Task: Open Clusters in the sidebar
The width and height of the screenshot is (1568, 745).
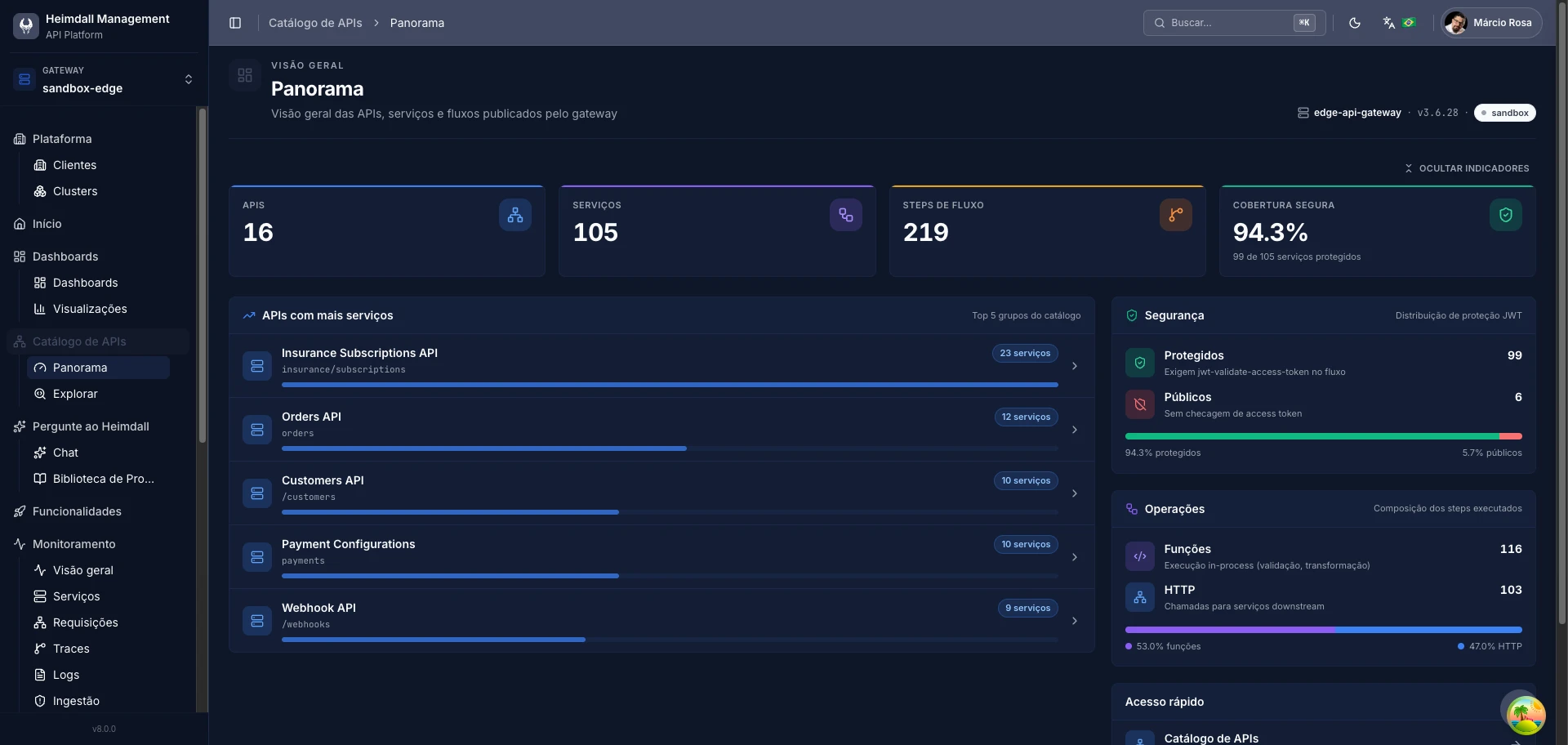Action: point(98,191)
